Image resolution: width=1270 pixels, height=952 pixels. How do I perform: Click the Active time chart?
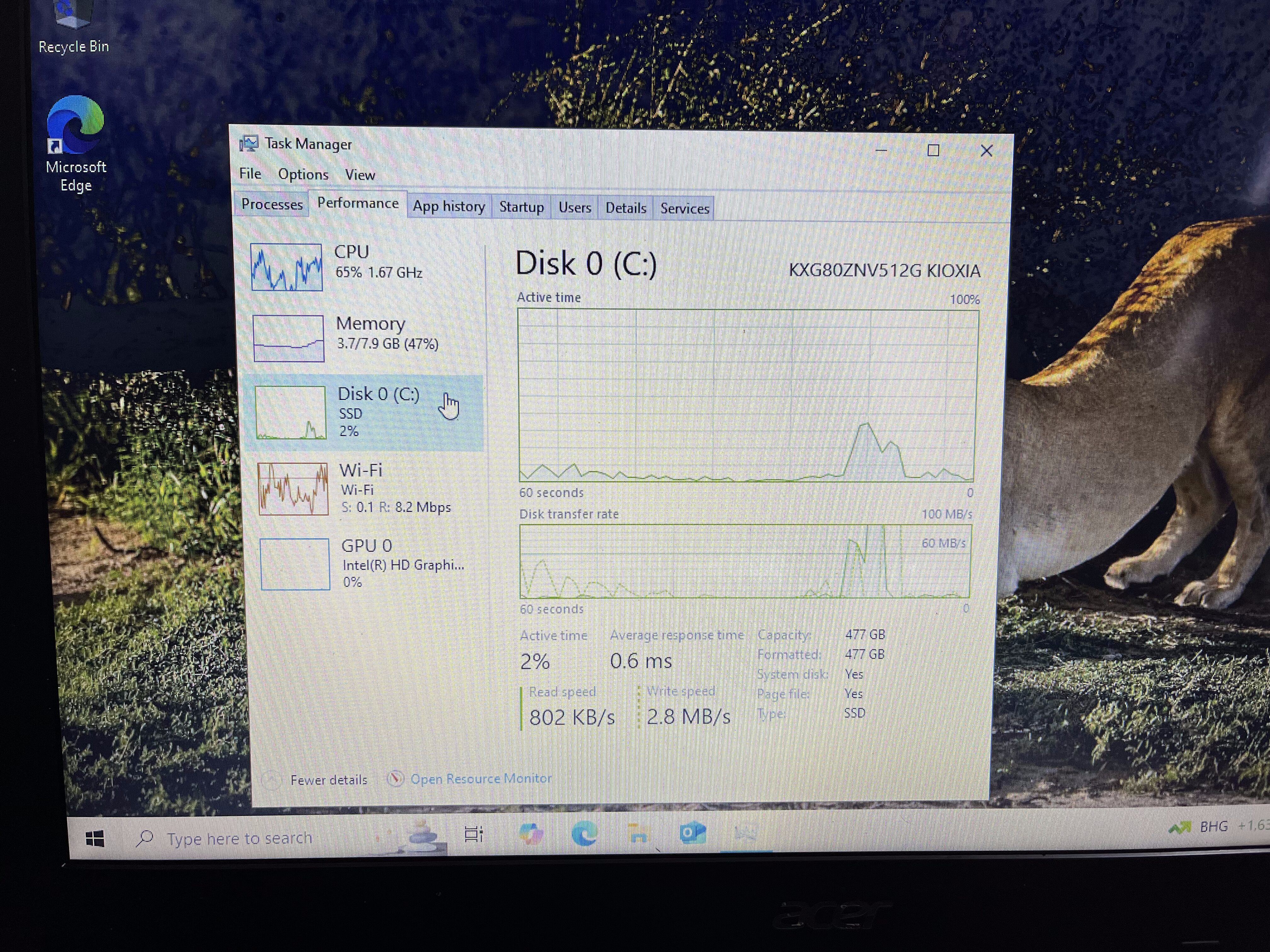[x=747, y=395]
